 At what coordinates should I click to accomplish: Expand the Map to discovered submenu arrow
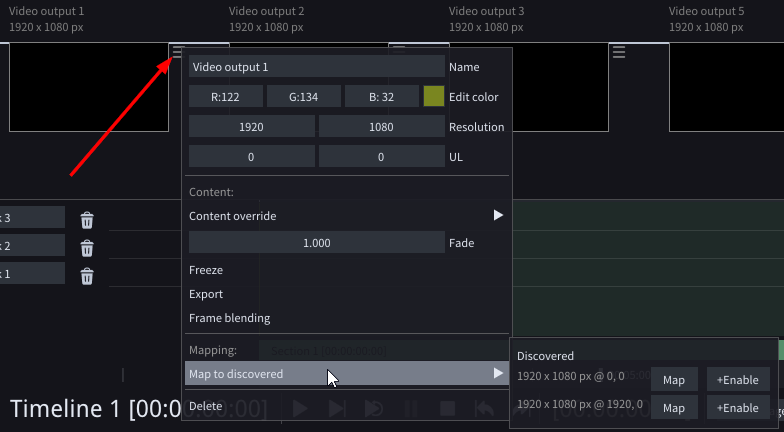coord(498,373)
